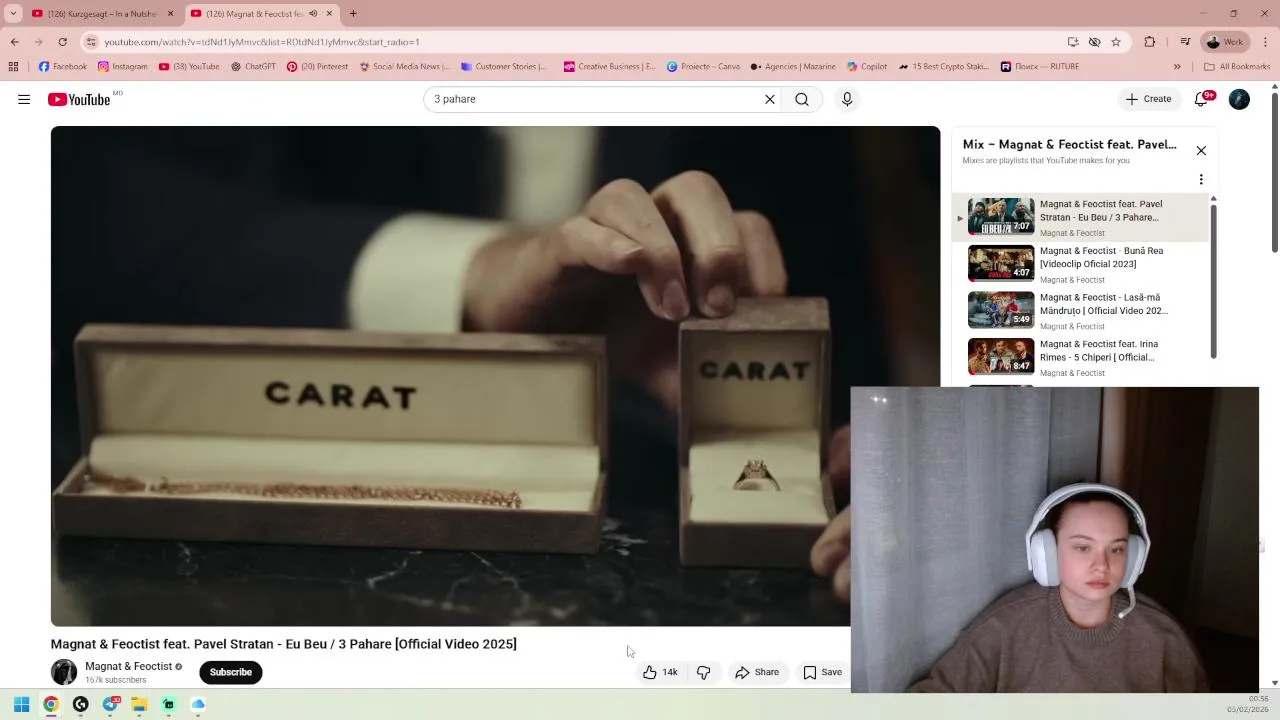Open the Chrome apps grid icon
The image size is (1280, 720).
13,67
